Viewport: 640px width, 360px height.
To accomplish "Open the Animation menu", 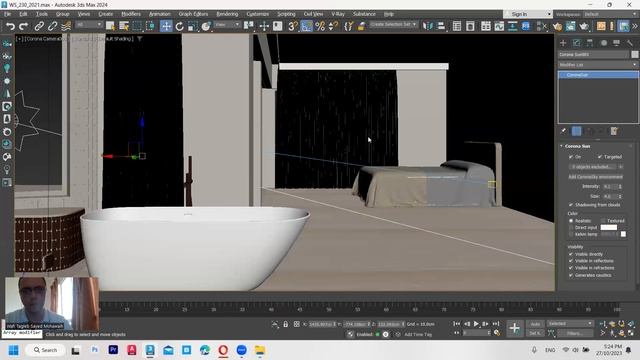I will point(160,14).
